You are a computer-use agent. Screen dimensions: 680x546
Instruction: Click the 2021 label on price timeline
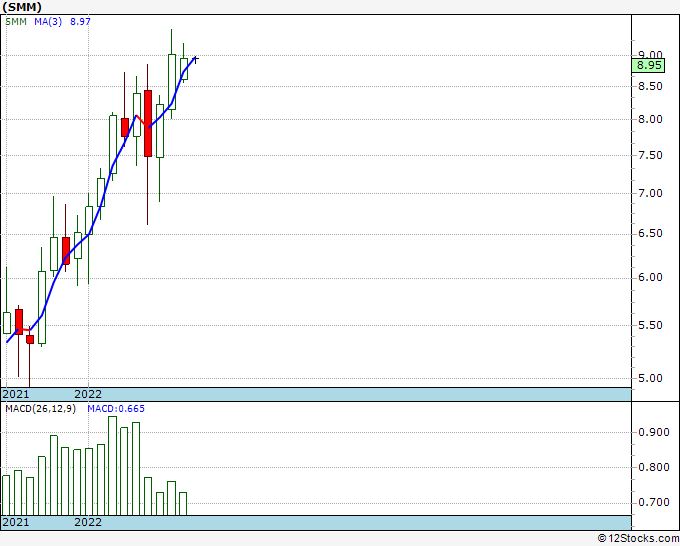click(x=16, y=394)
